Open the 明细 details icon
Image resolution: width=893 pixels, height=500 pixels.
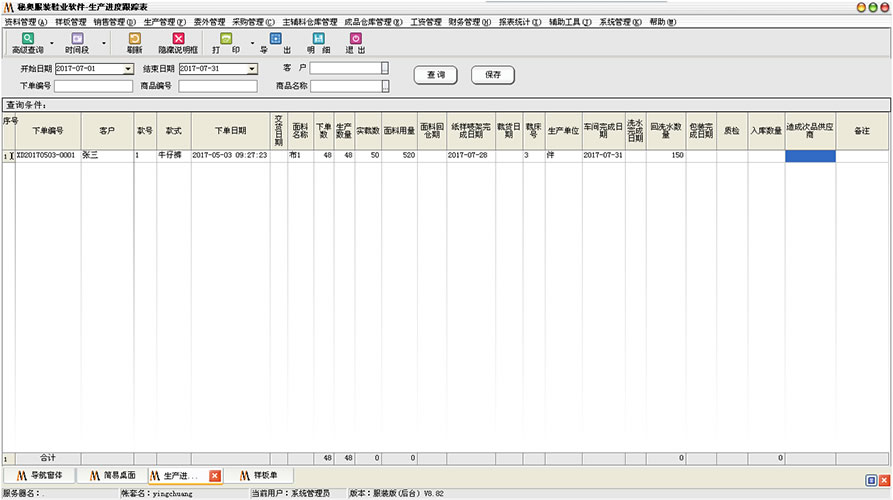[x=318, y=38]
